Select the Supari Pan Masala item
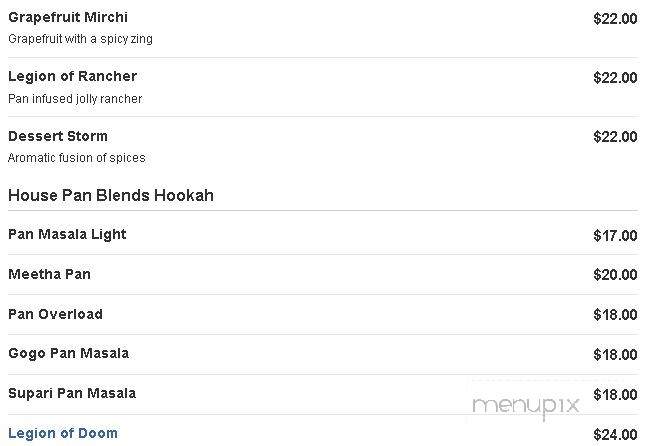 click(72, 393)
